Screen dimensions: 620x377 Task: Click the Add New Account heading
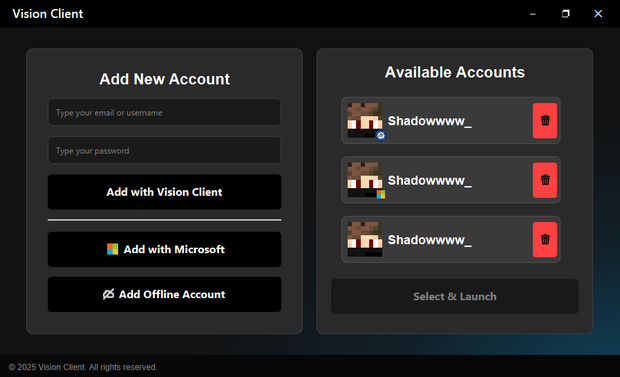(x=164, y=79)
